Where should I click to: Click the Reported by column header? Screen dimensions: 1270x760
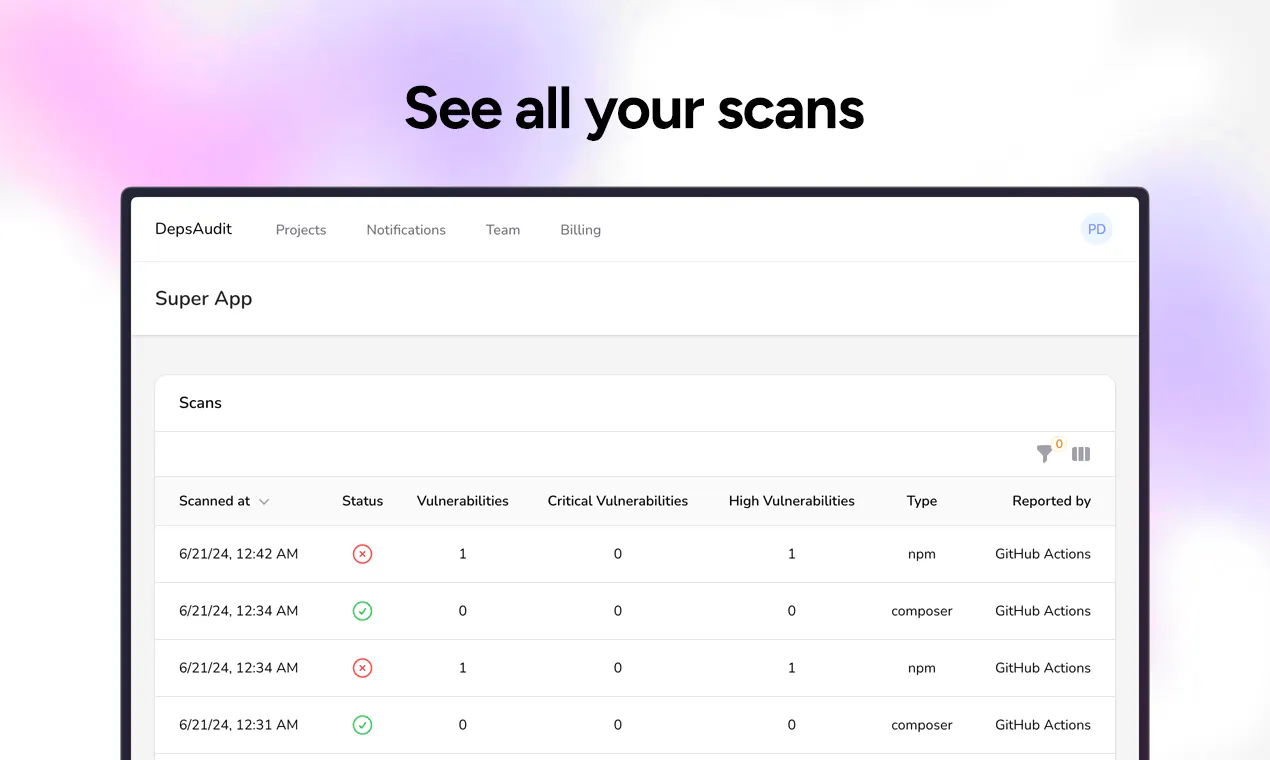click(1051, 501)
